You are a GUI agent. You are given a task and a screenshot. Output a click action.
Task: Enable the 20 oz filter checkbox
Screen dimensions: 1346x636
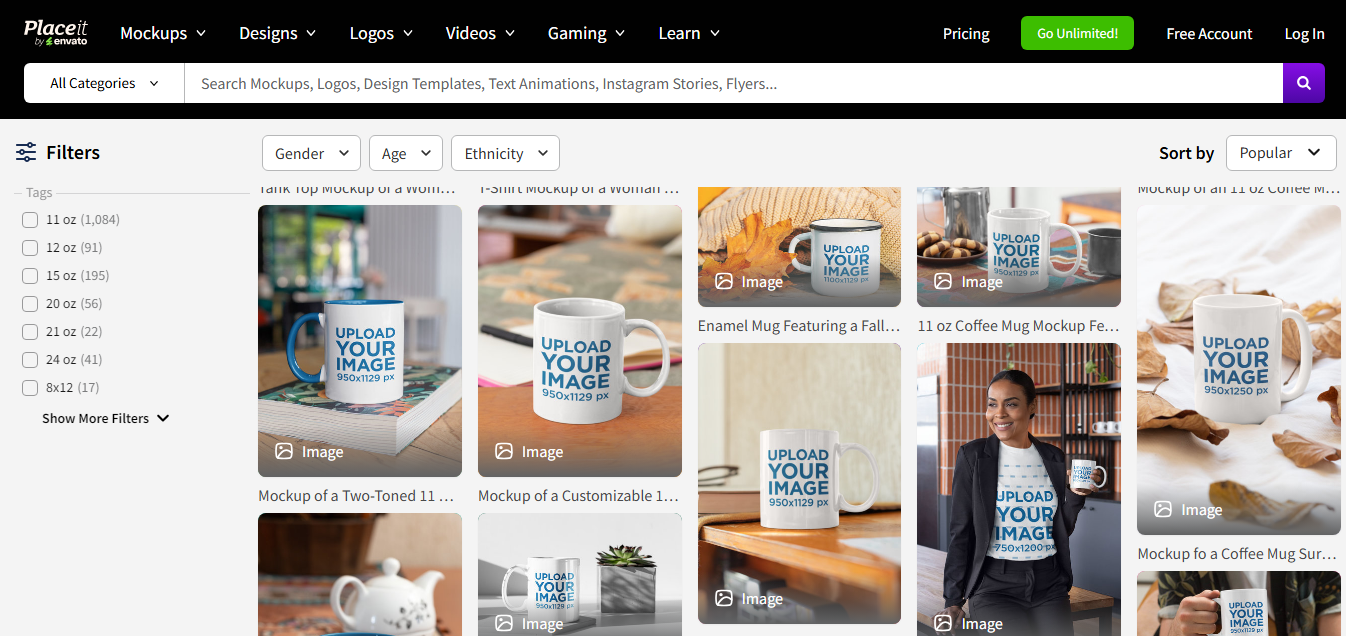pos(30,303)
